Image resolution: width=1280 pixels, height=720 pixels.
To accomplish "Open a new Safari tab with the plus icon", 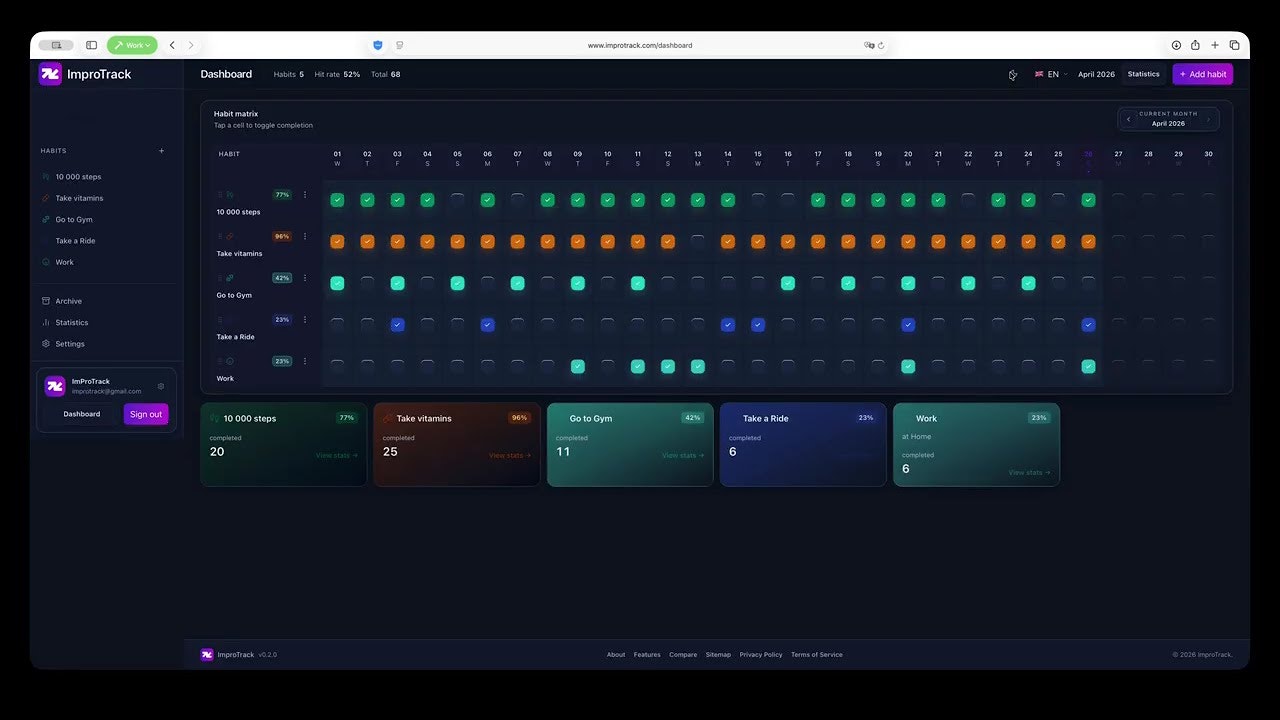I will pyautogui.click(x=1215, y=45).
